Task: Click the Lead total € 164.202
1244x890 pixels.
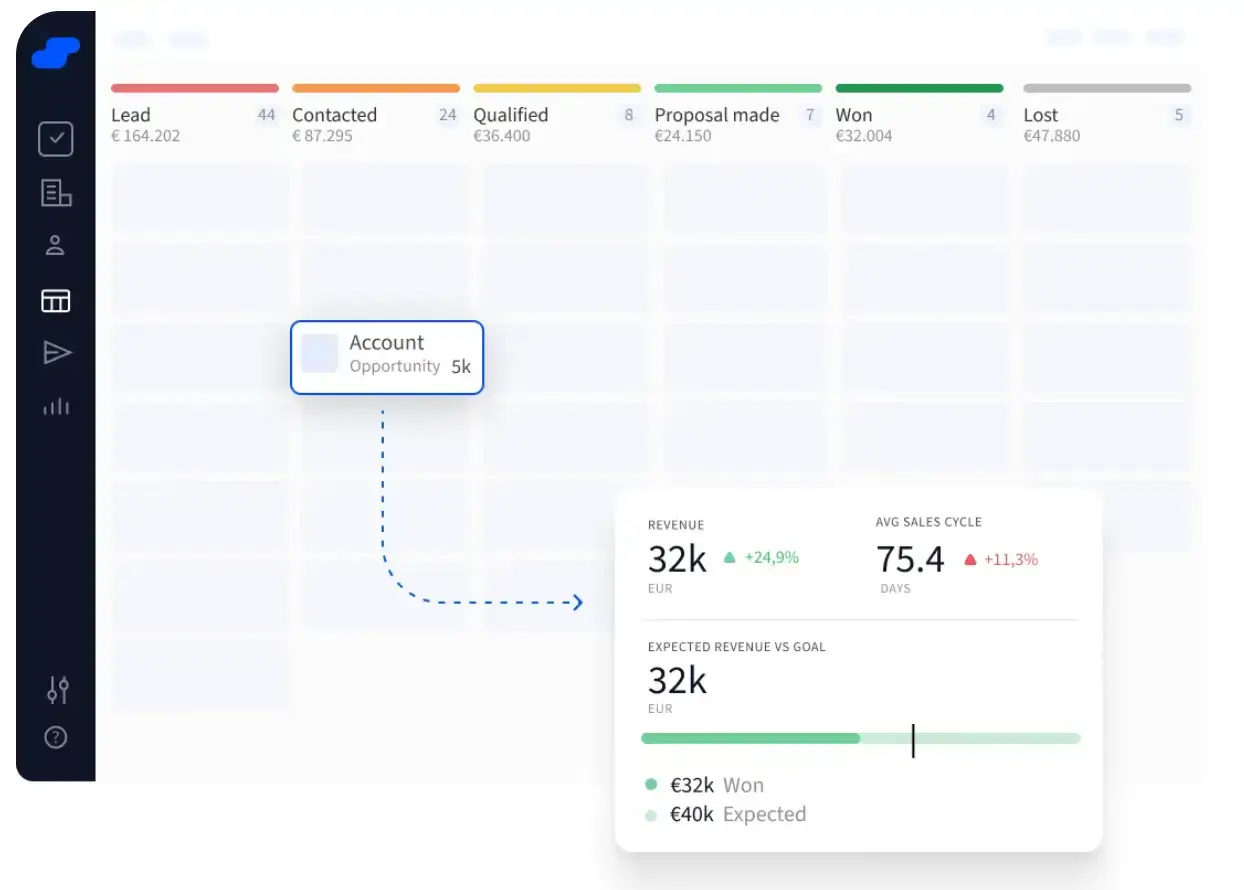Action: coord(146,136)
